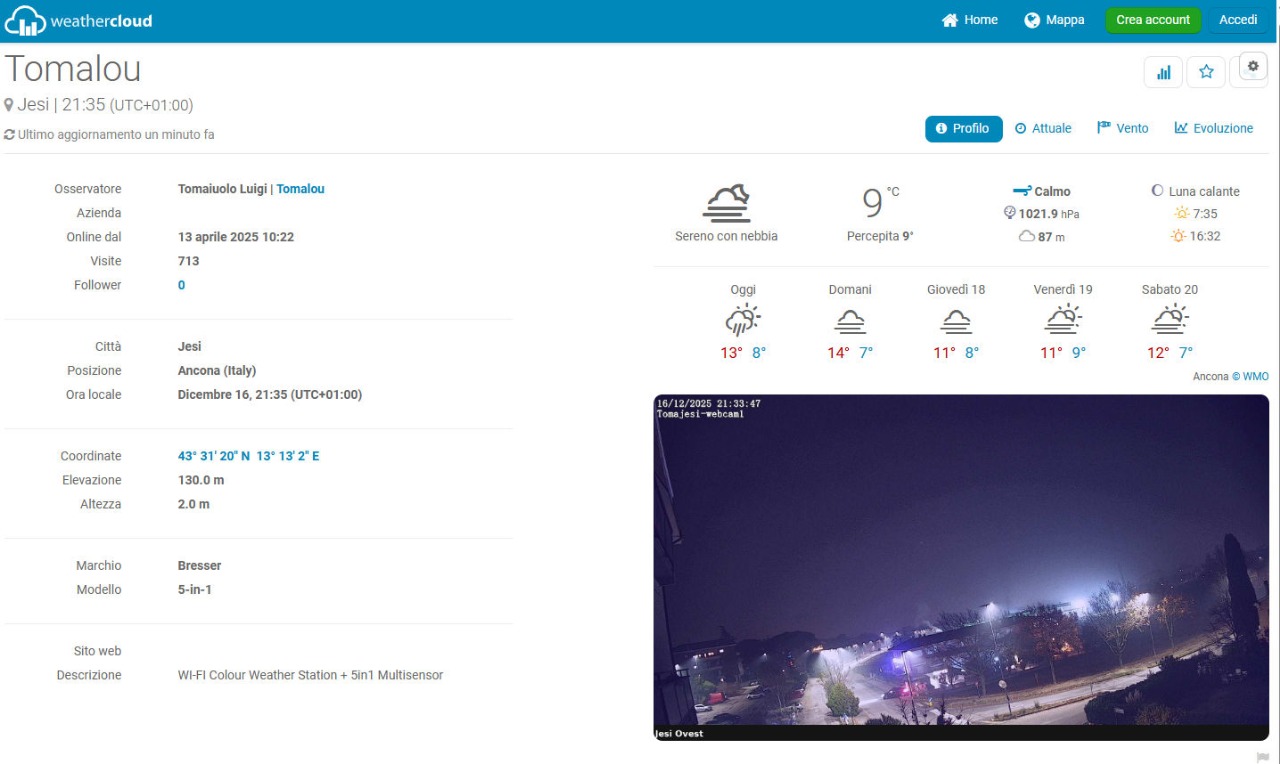
Task: Open the Tomalou observer link
Action: point(300,189)
